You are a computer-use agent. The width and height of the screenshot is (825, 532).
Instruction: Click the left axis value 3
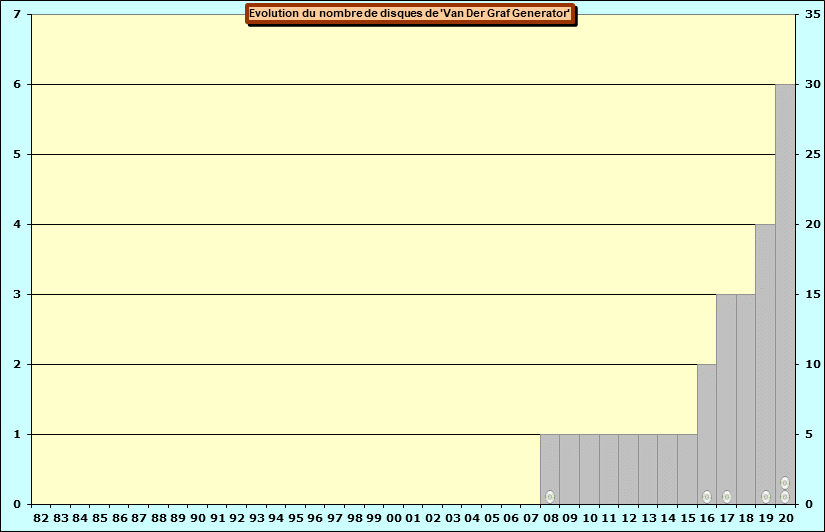click(17, 294)
